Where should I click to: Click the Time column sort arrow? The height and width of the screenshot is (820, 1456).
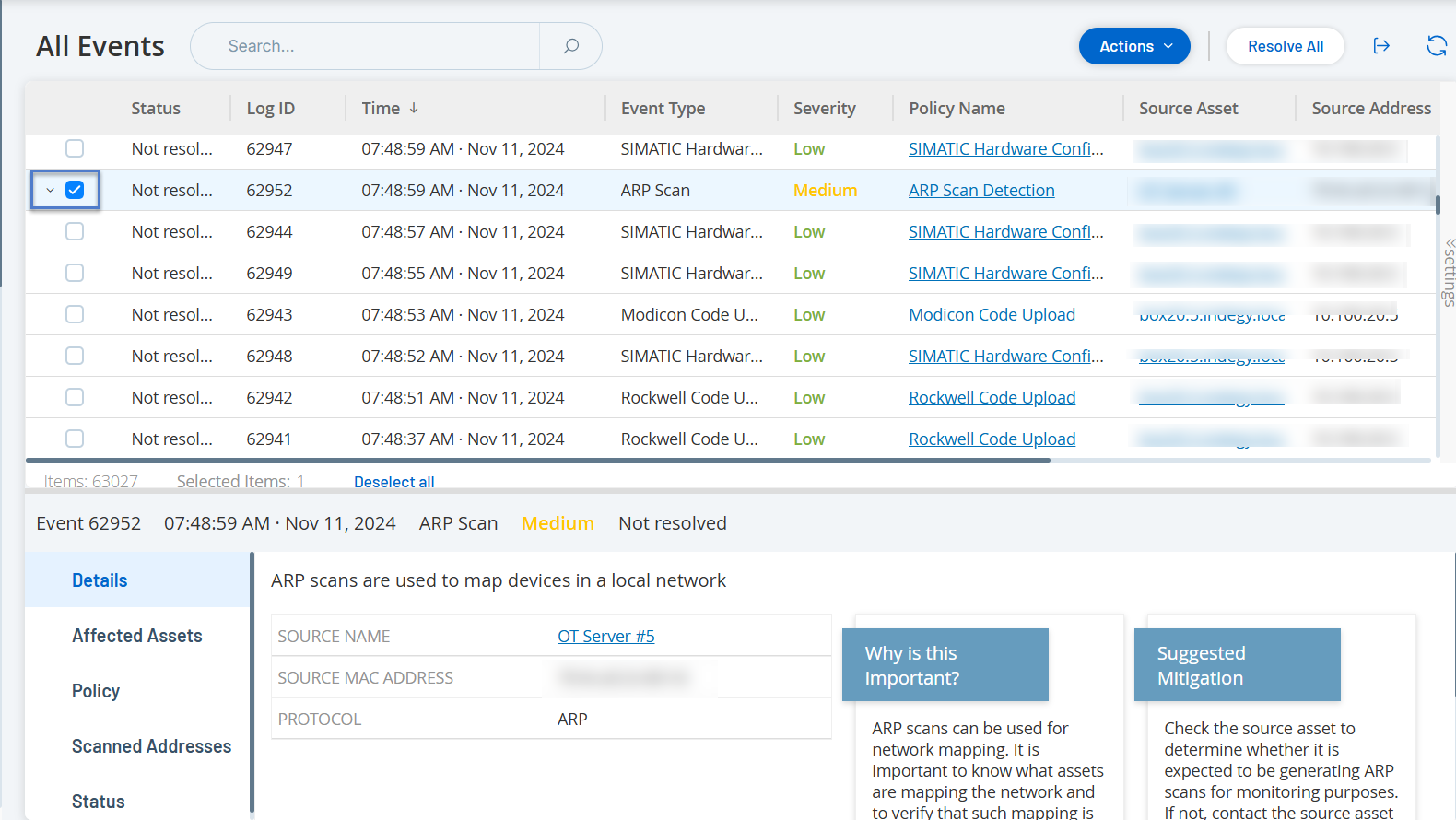(x=415, y=108)
